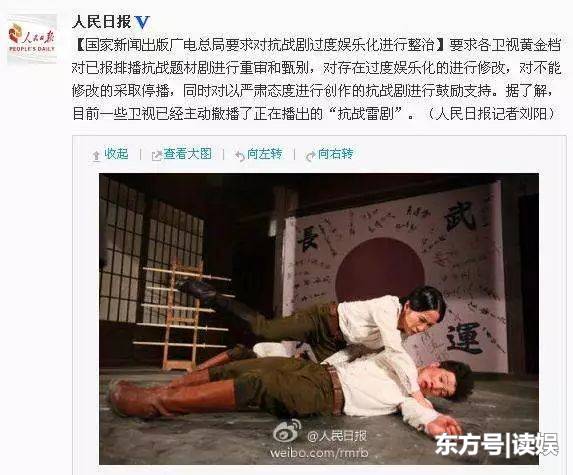Click the 向右转 rotate right text
Screen dimensions: 573x475
[x=335, y=154]
